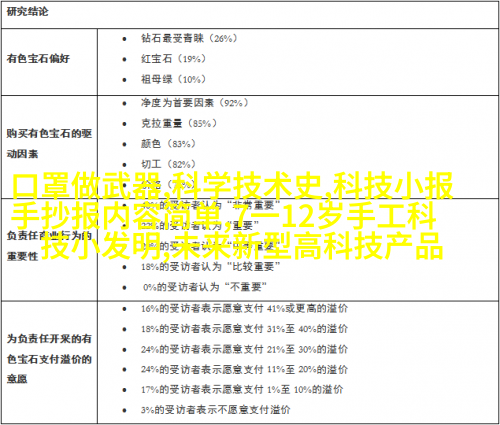
Task: Click the 3%的受访者表示不愿意支付溢价 line
Action: click(x=215, y=410)
